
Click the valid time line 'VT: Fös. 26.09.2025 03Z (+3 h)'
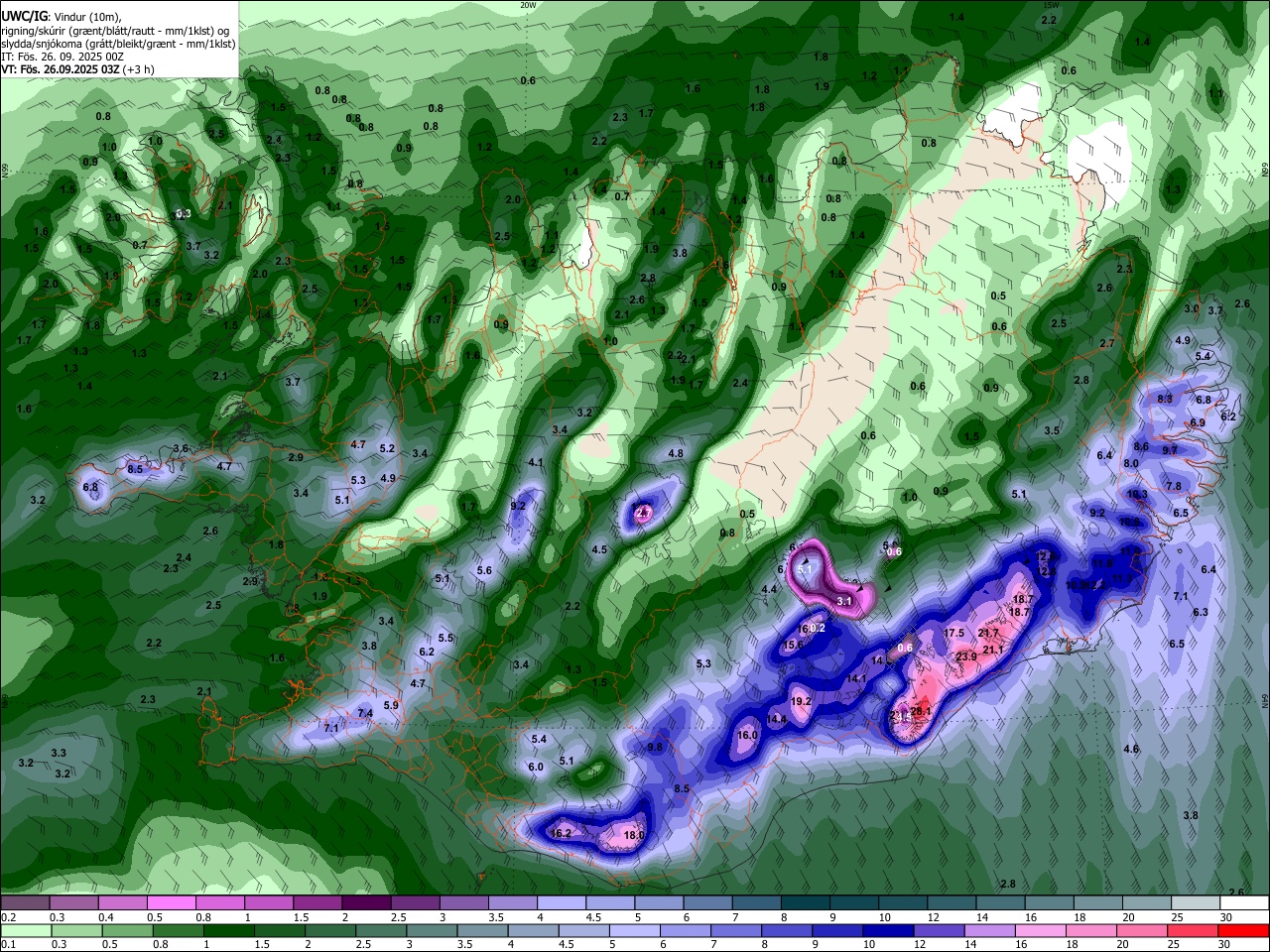[77, 69]
